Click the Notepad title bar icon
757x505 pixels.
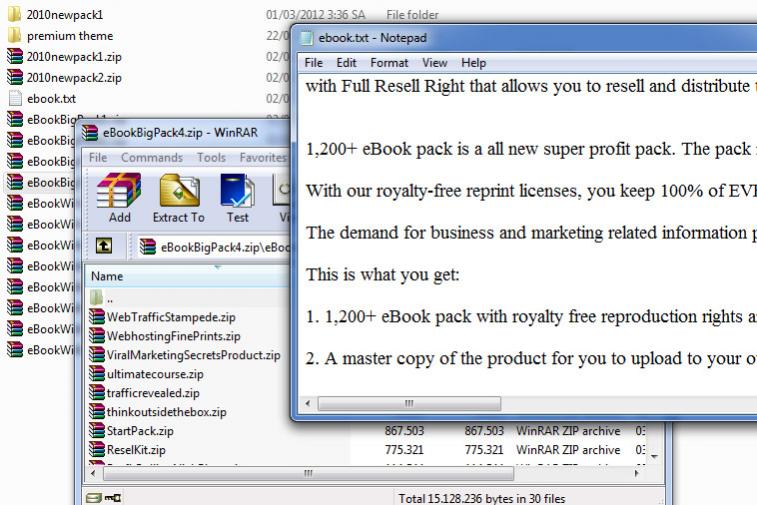point(306,38)
